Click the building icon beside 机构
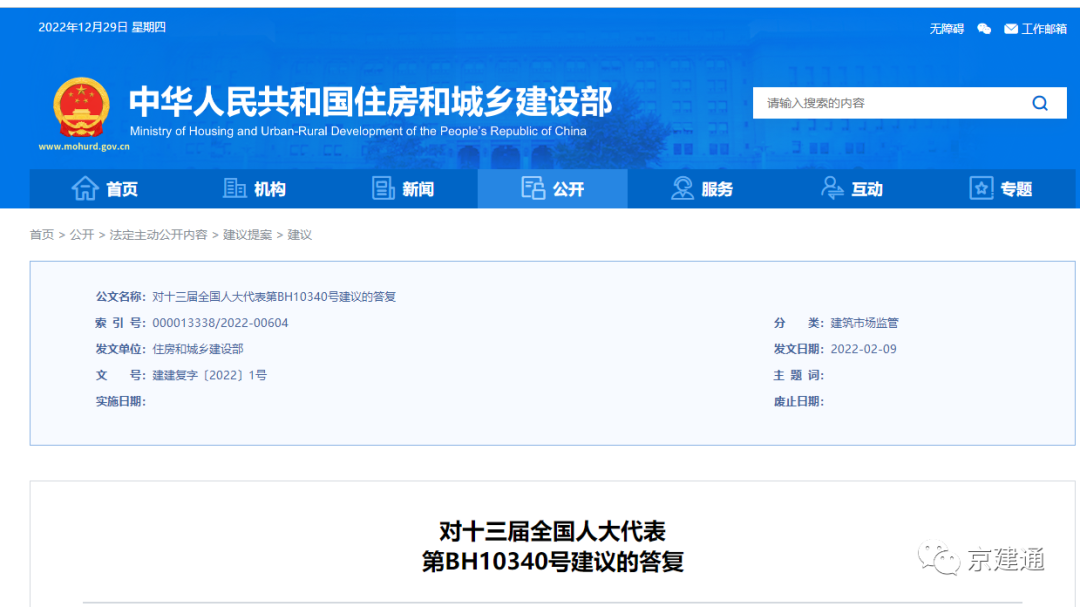Image resolution: width=1080 pixels, height=607 pixels. point(234,188)
